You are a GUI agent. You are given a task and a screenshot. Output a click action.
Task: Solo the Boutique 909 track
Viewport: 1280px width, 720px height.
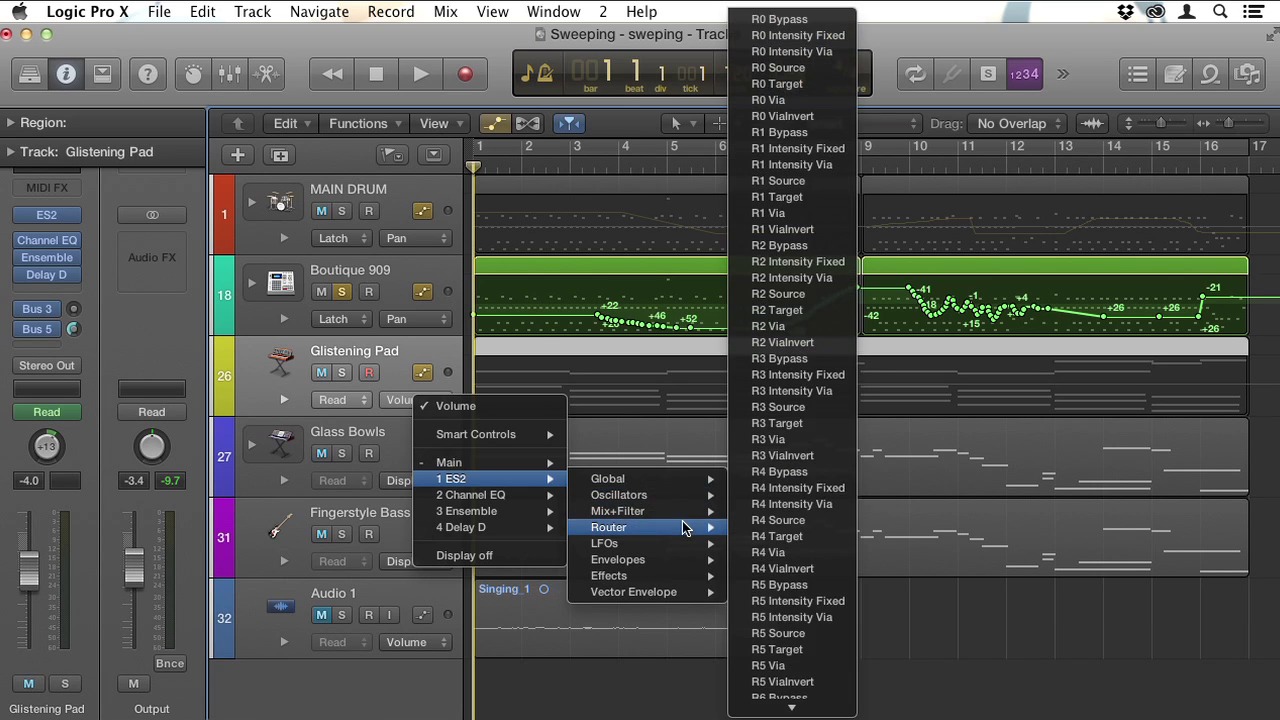[342, 292]
